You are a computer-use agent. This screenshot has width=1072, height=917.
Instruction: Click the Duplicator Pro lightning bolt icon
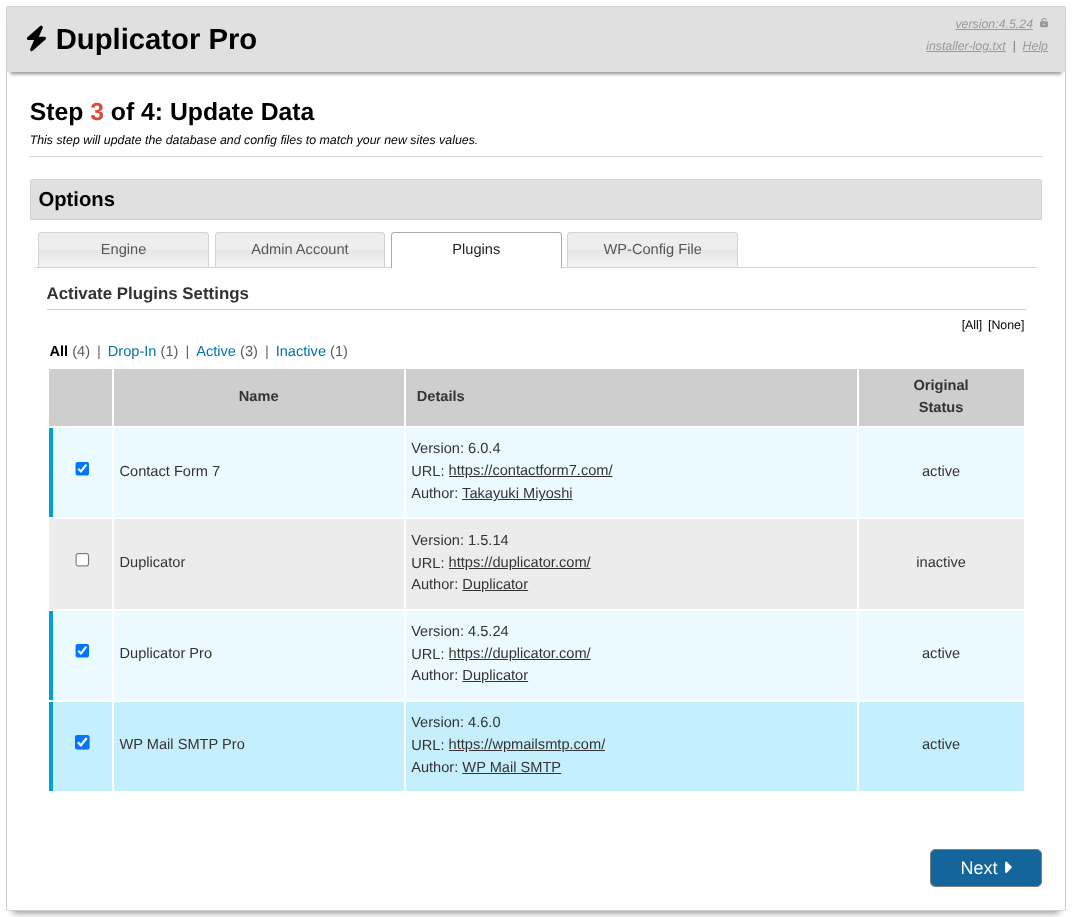click(x=36, y=39)
